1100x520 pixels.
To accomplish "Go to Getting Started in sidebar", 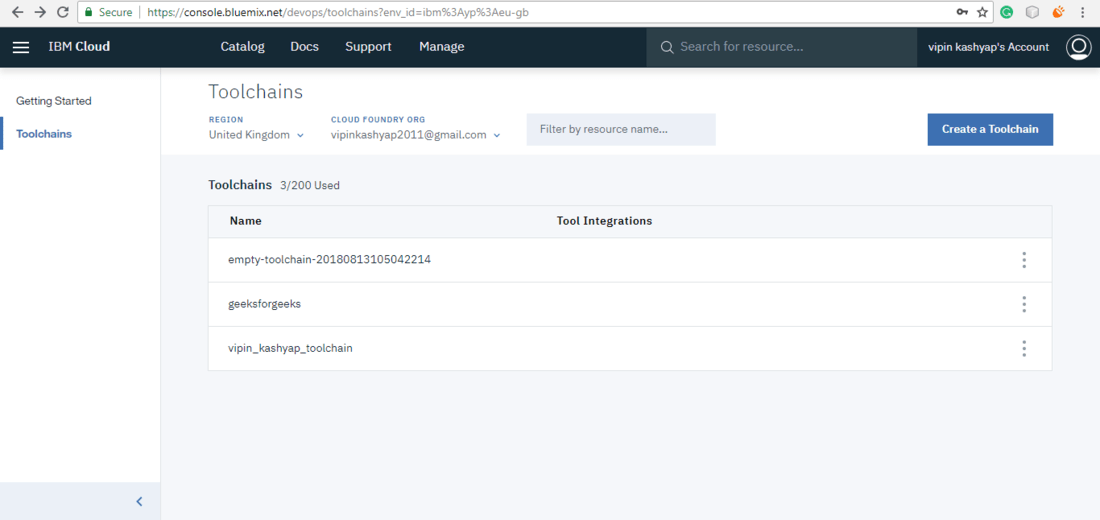I will point(54,101).
